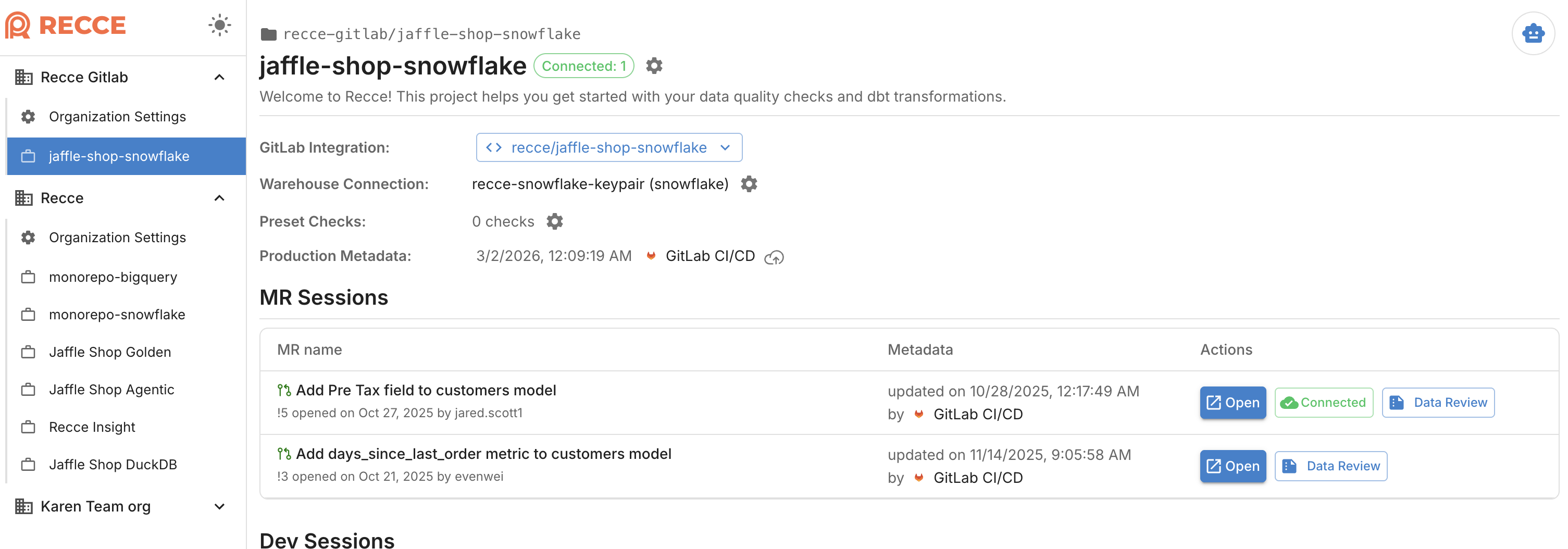
Task: Select the jaffle-shop-snowflake project in sidebar
Action: [x=119, y=156]
